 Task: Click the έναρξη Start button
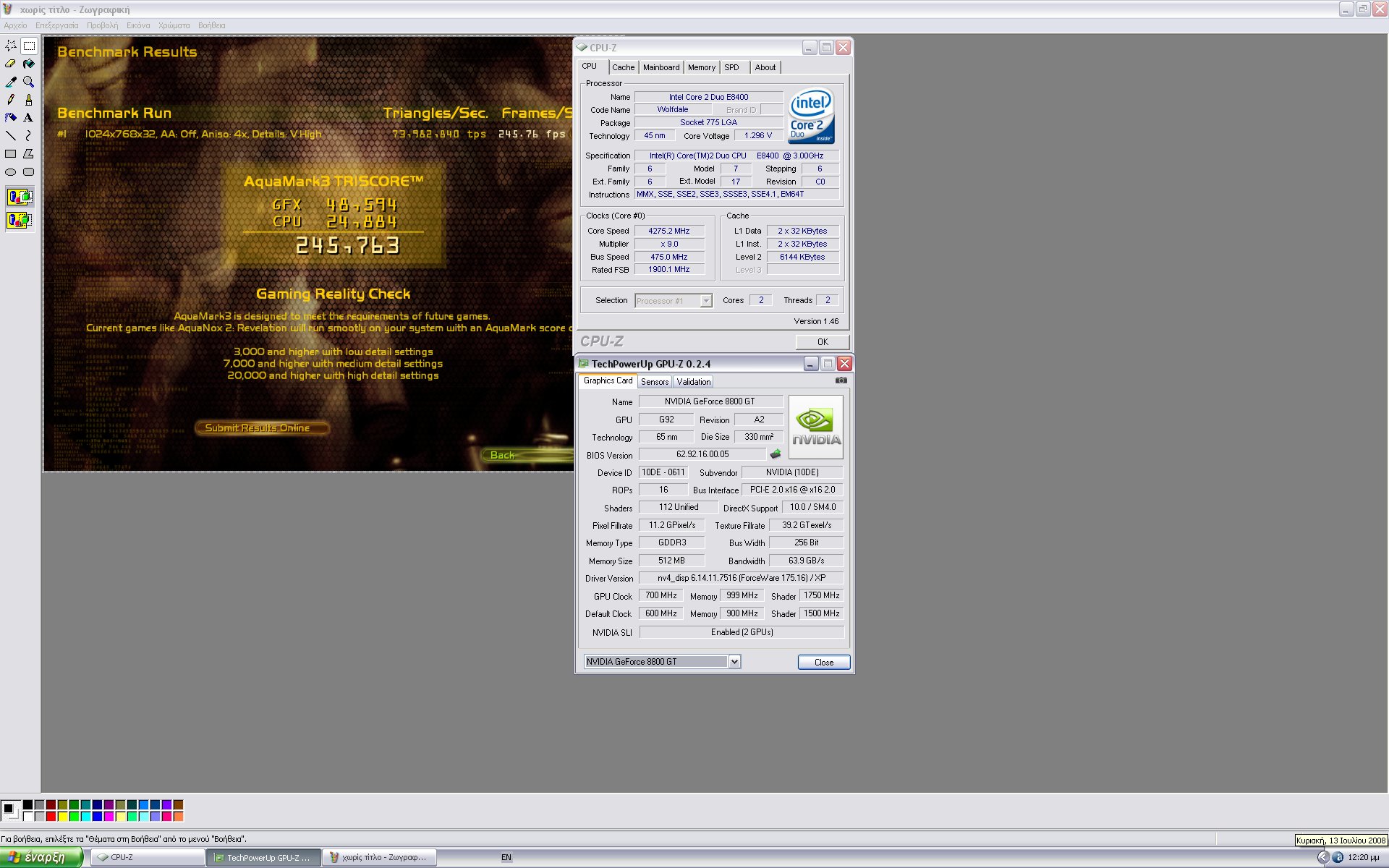pyautogui.click(x=41, y=857)
